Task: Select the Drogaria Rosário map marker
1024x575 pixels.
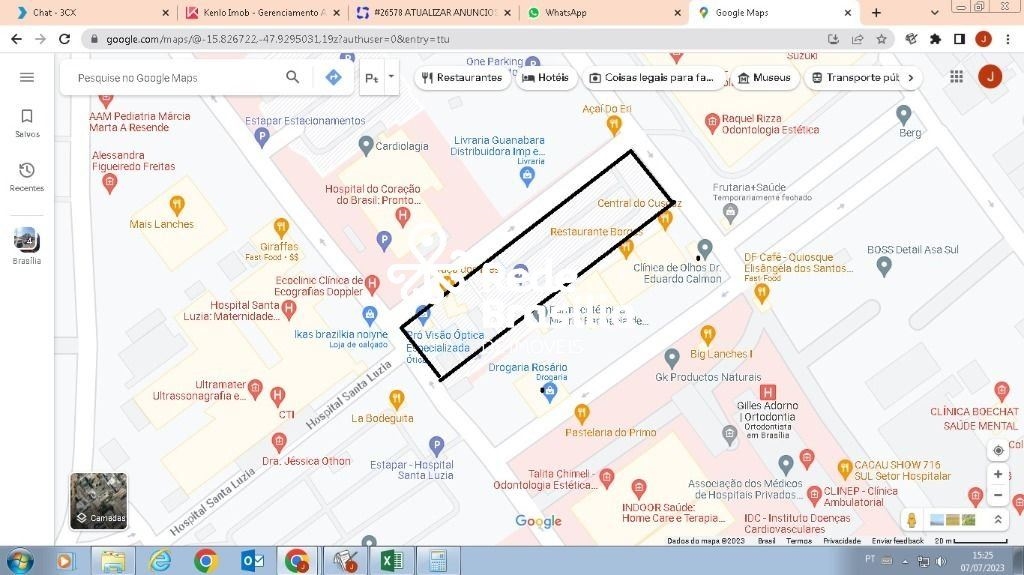Action: [x=550, y=393]
